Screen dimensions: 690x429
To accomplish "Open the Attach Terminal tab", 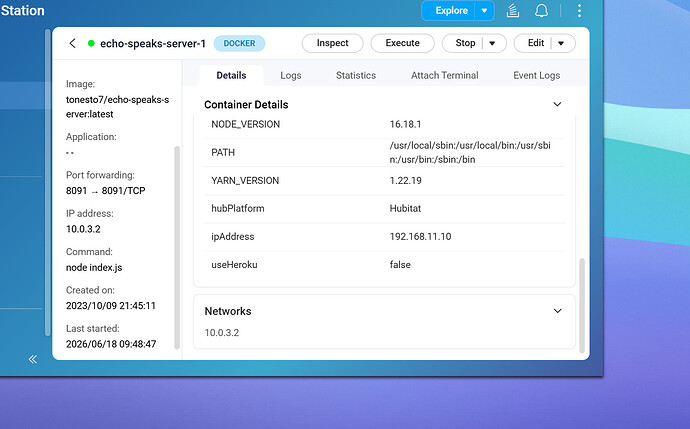I will [x=444, y=75].
